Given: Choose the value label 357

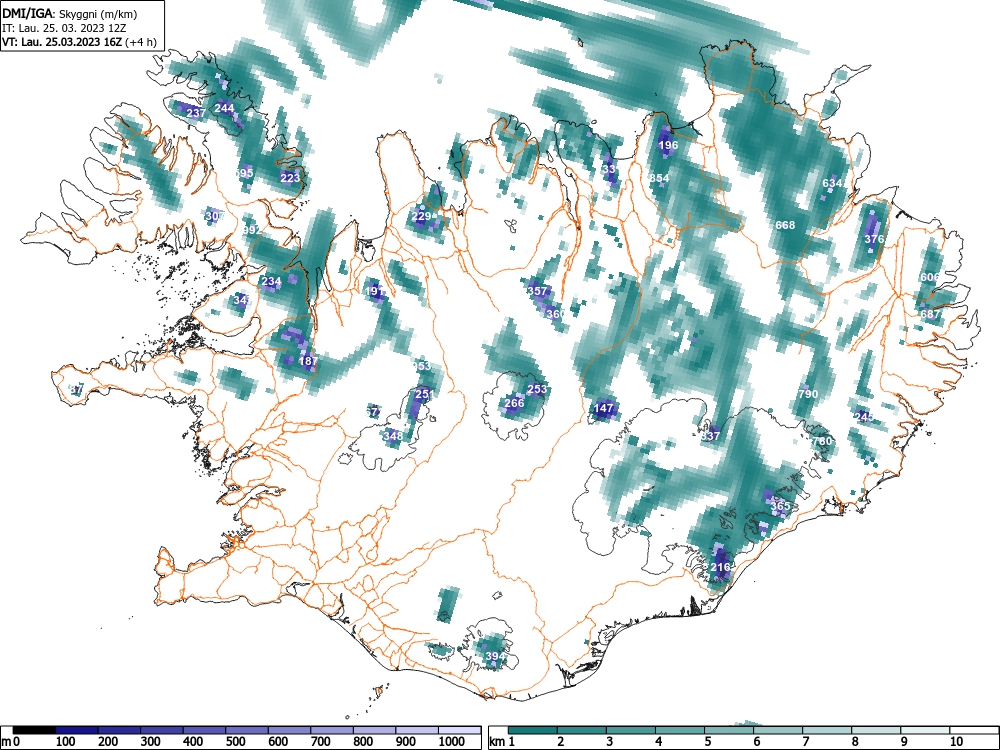Looking at the screenshot, I should pyautogui.click(x=538, y=290).
